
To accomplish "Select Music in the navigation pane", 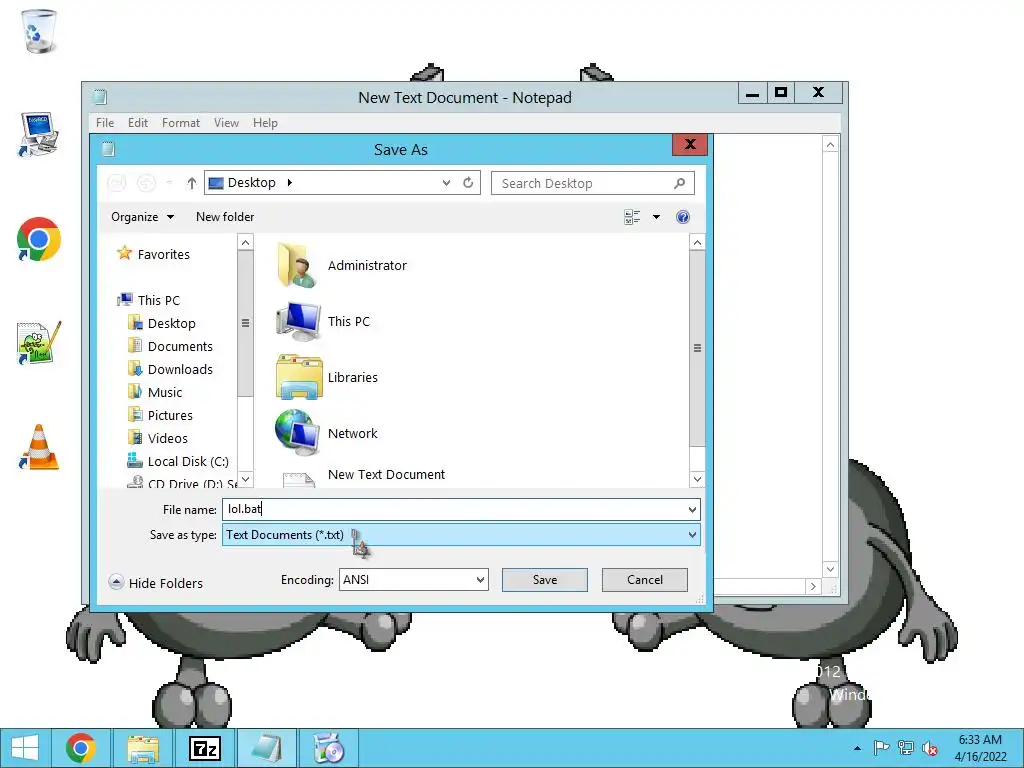I will [x=155, y=392].
